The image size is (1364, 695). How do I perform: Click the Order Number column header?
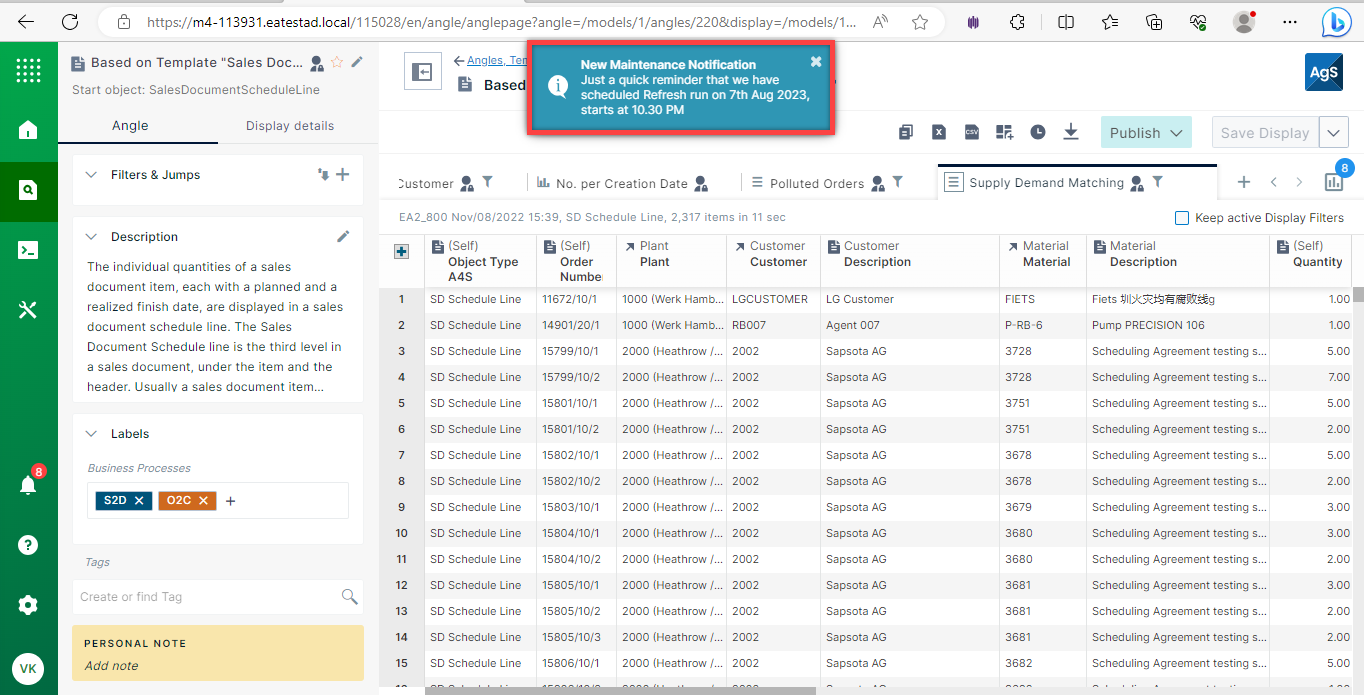tap(576, 262)
